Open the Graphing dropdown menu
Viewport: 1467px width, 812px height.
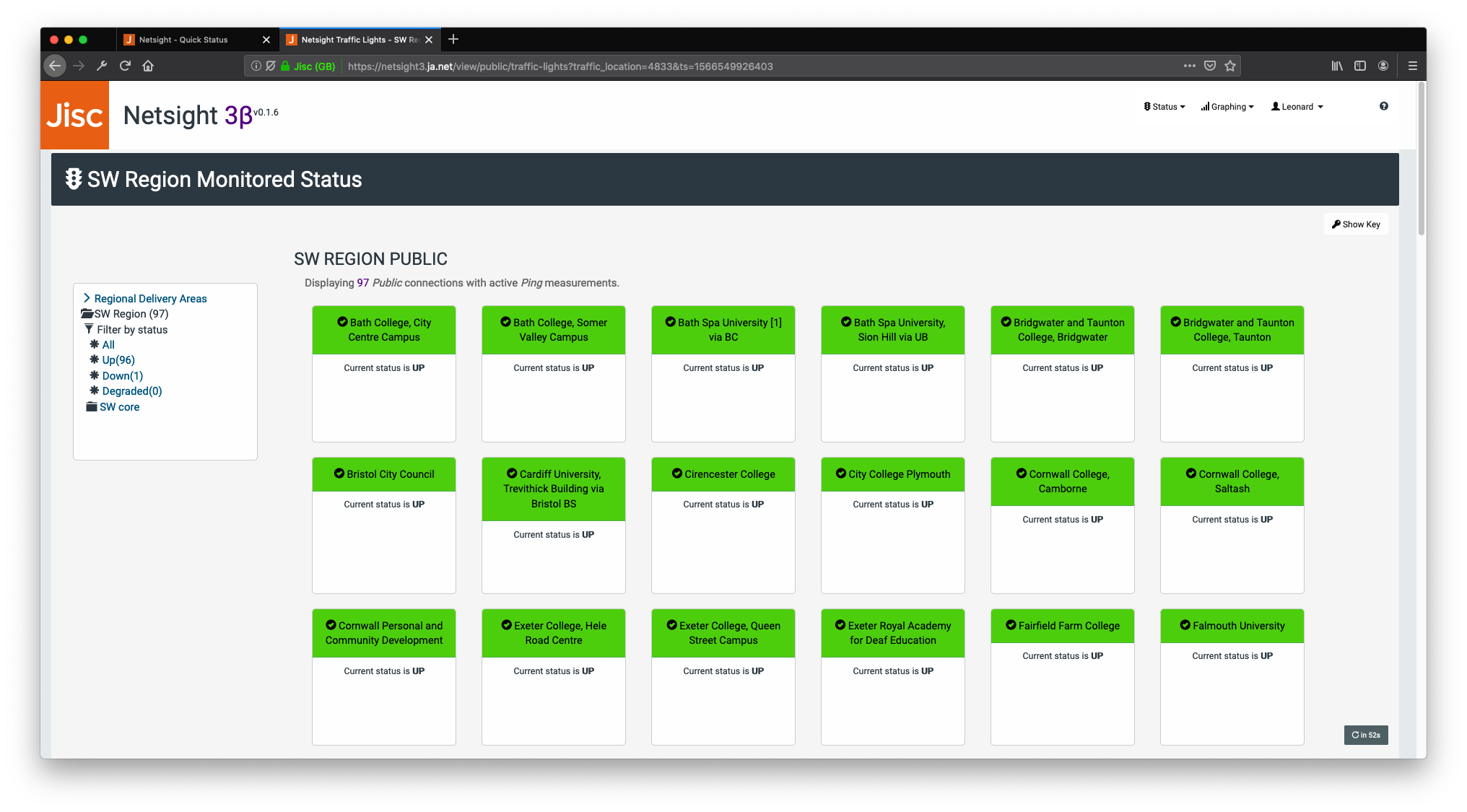pos(1227,107)
